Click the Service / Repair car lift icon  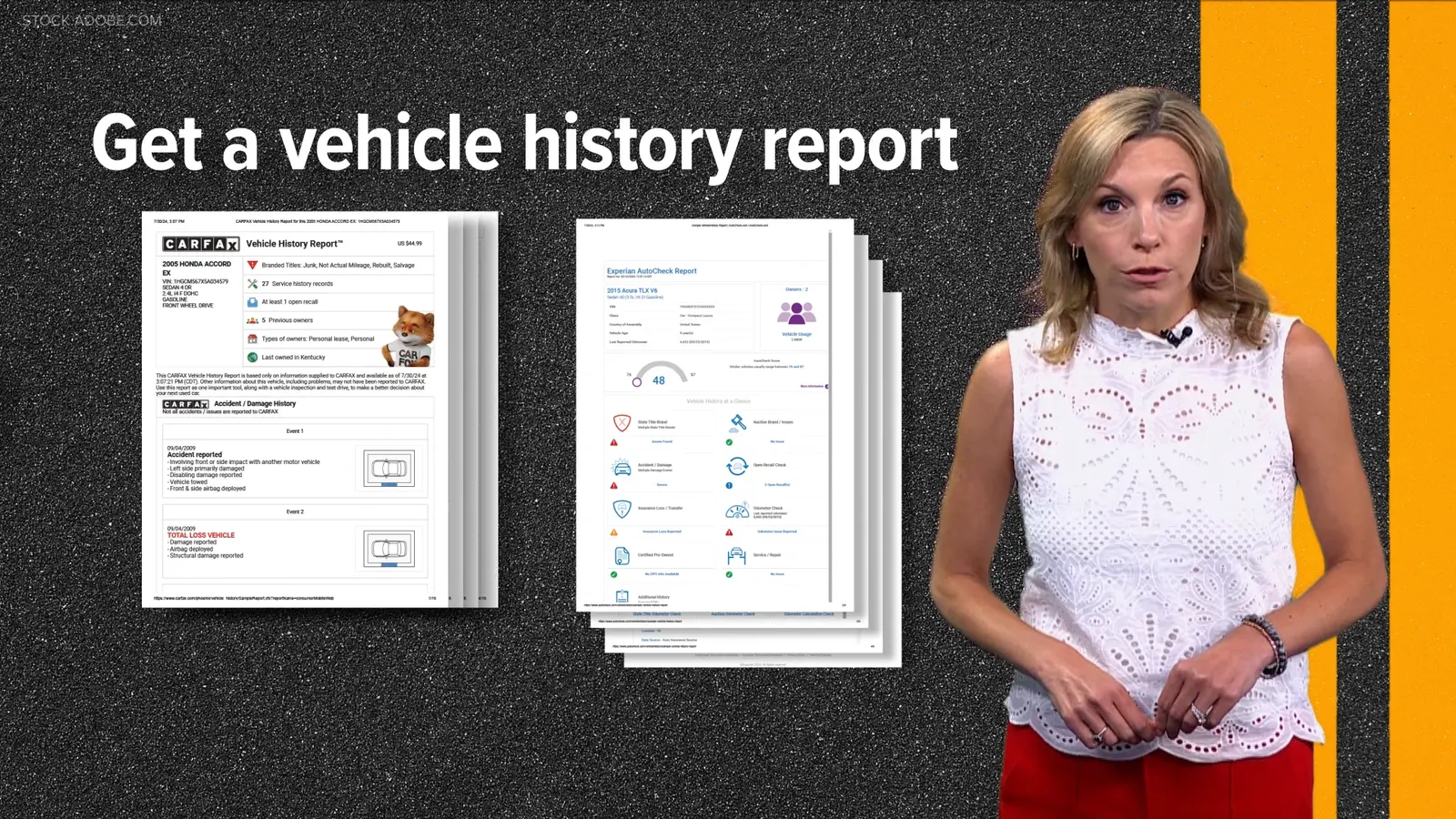737,555
